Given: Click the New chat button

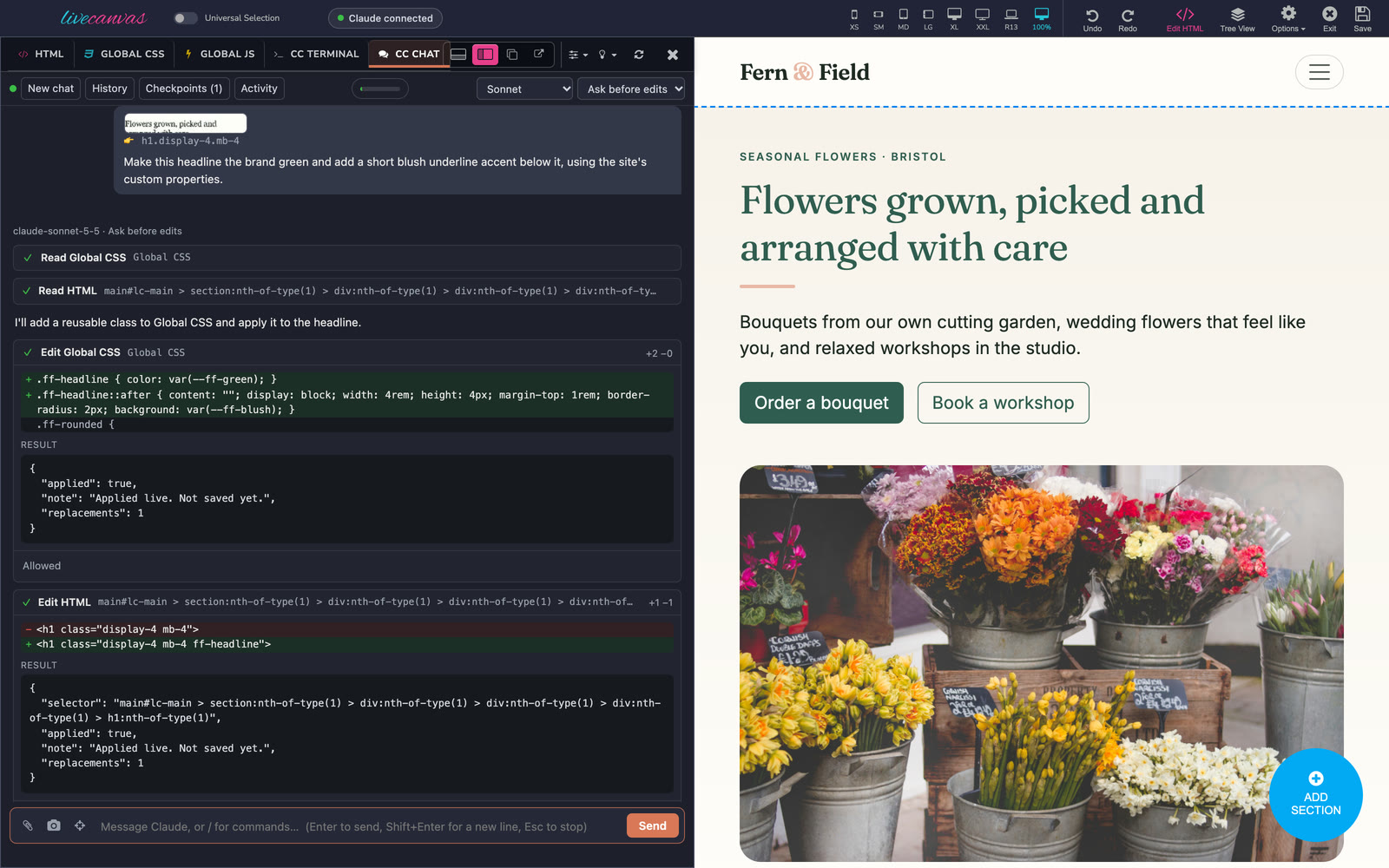Looking at the screenshot, I should pos(50,89).
